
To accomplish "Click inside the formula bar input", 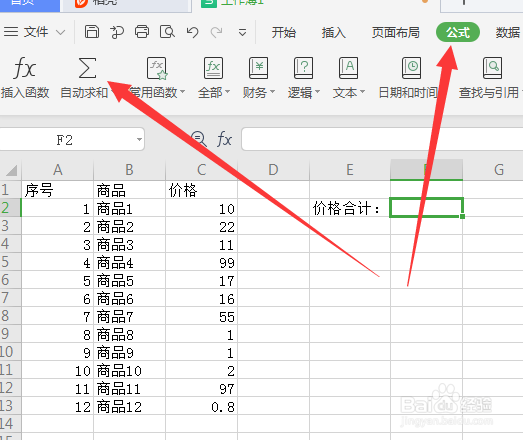I will tap(382, 139).
